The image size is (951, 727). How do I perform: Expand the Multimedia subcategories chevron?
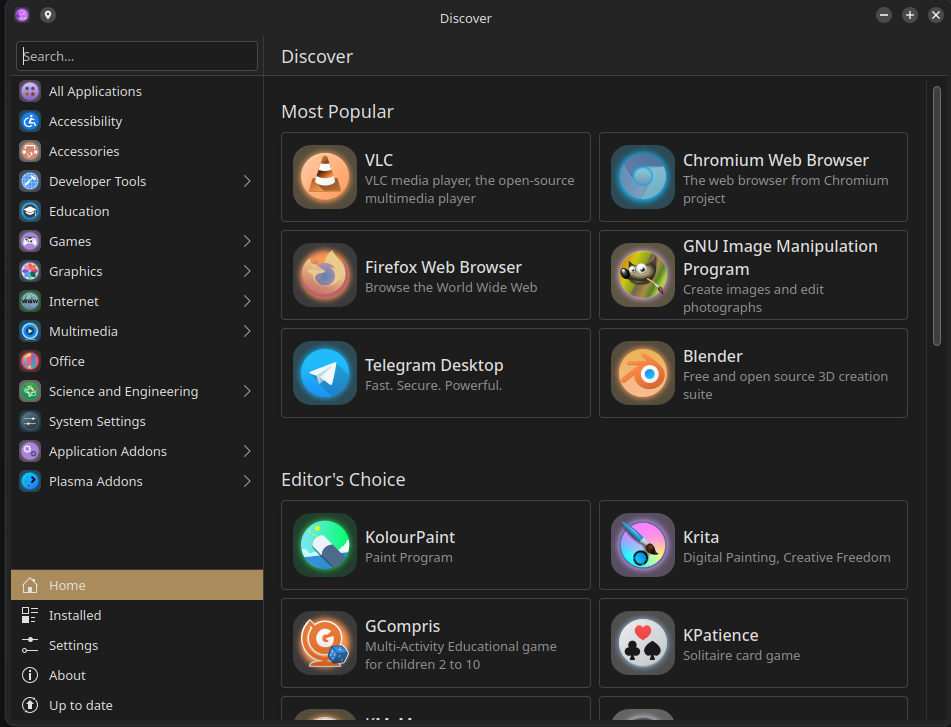pyautogui.click(x=247, y=332)
